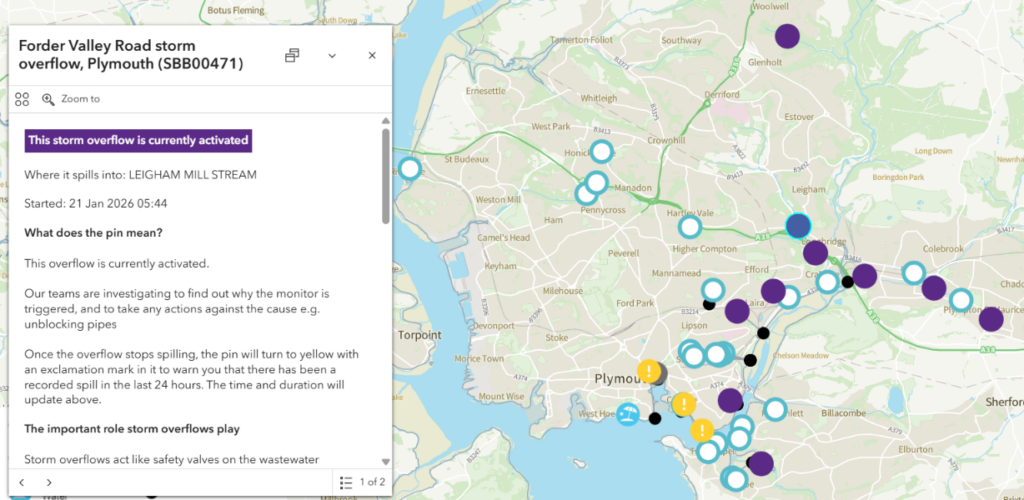
Task: Go to next feature in popup
Action: point(49,482)
